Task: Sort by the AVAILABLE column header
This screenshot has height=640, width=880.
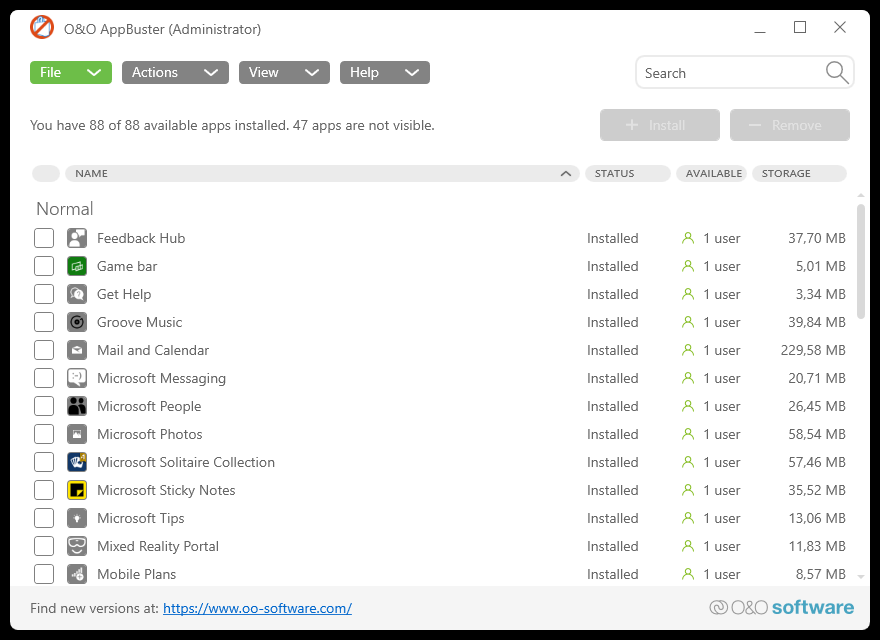Action: point(711,173)
